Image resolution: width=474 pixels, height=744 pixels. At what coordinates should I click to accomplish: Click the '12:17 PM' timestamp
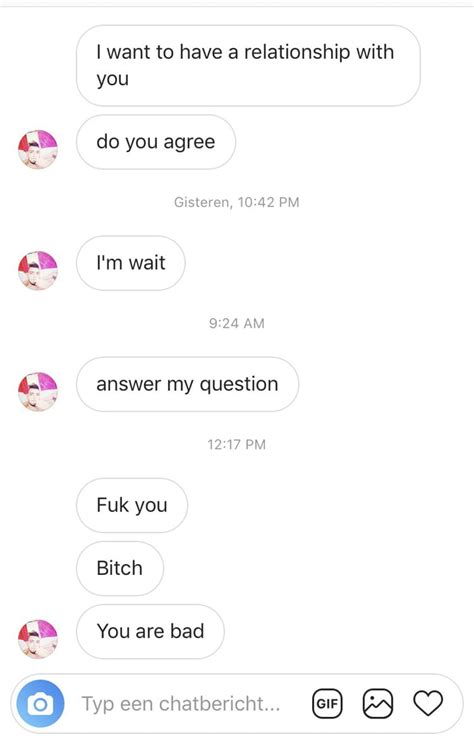click(x=236, y=445)
